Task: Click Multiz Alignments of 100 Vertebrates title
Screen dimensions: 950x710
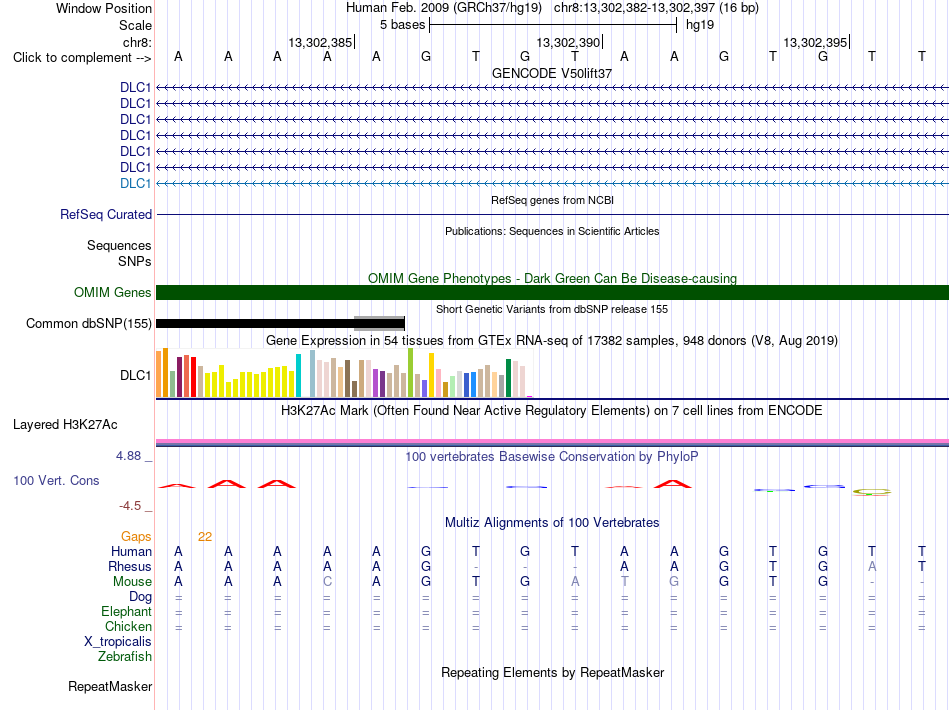Action: pyautogui.click(x=552, y=523)
